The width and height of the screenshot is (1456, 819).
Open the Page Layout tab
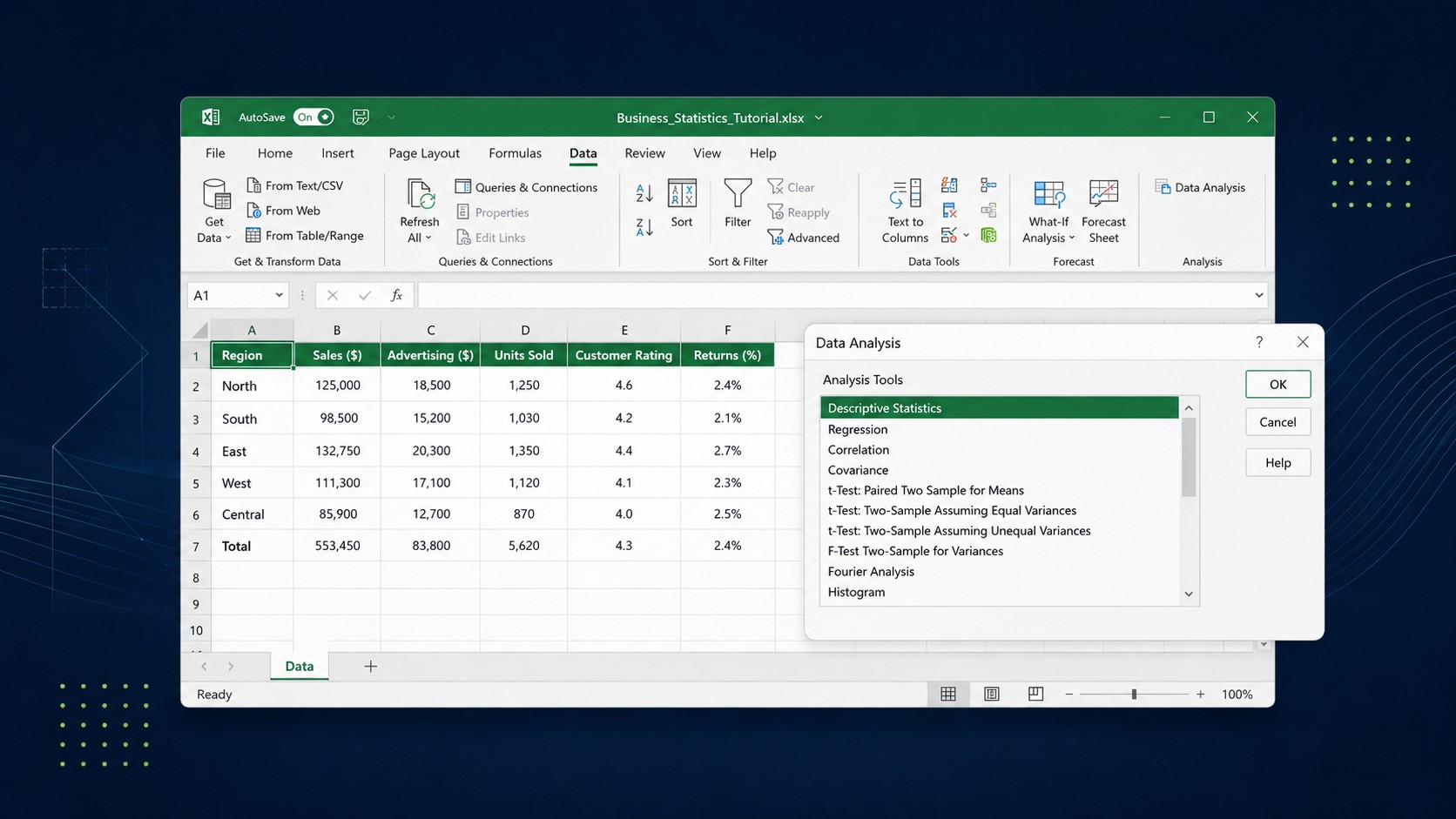coord(424,153)
